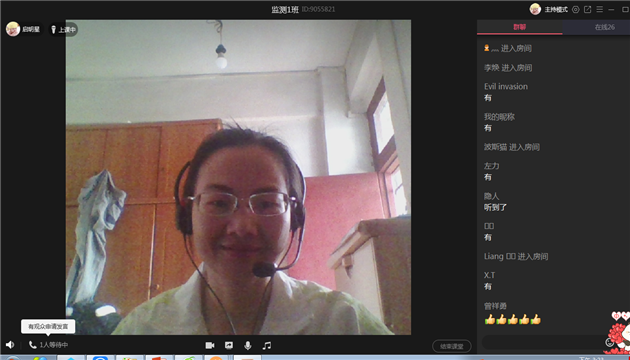Viewport: 630px width, 360px height.
Task: Open the music note audio option
Action: coord(267,346)
